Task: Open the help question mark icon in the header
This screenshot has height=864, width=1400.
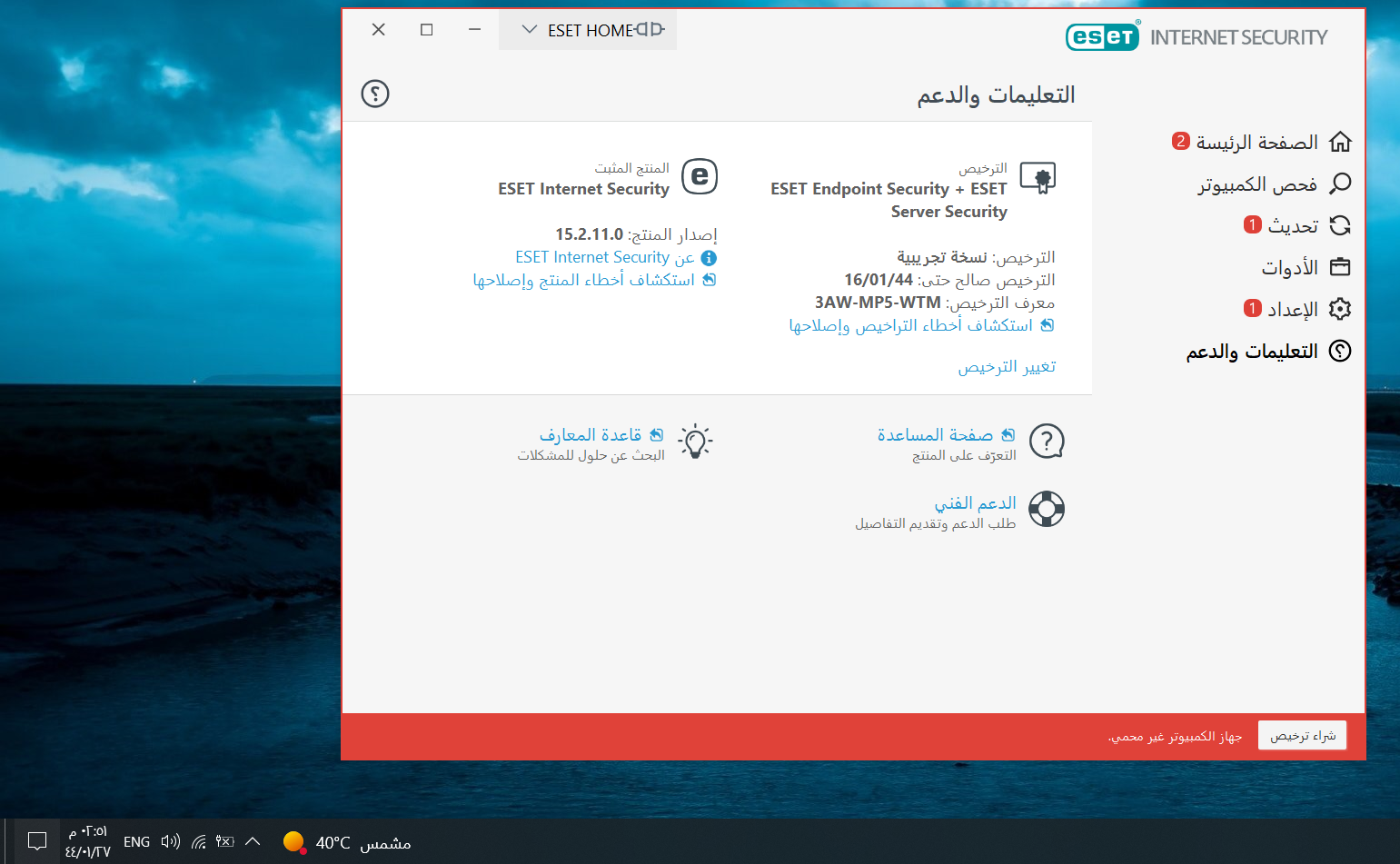Action: 375,94
